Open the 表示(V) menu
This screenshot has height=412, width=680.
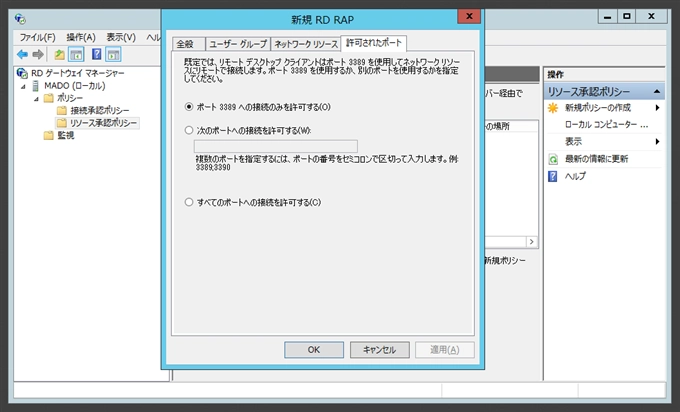tap(121, 37)
